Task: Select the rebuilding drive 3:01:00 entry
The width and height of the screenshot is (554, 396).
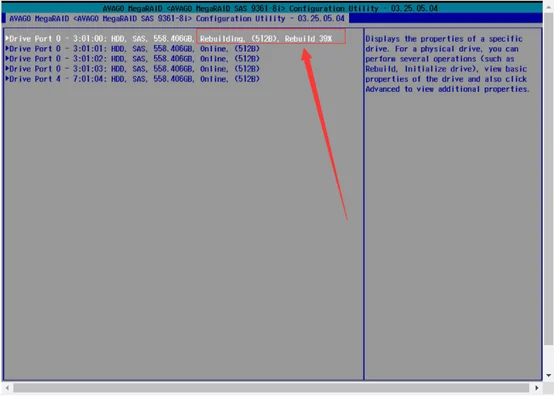Action: click(x=169, y=39)
